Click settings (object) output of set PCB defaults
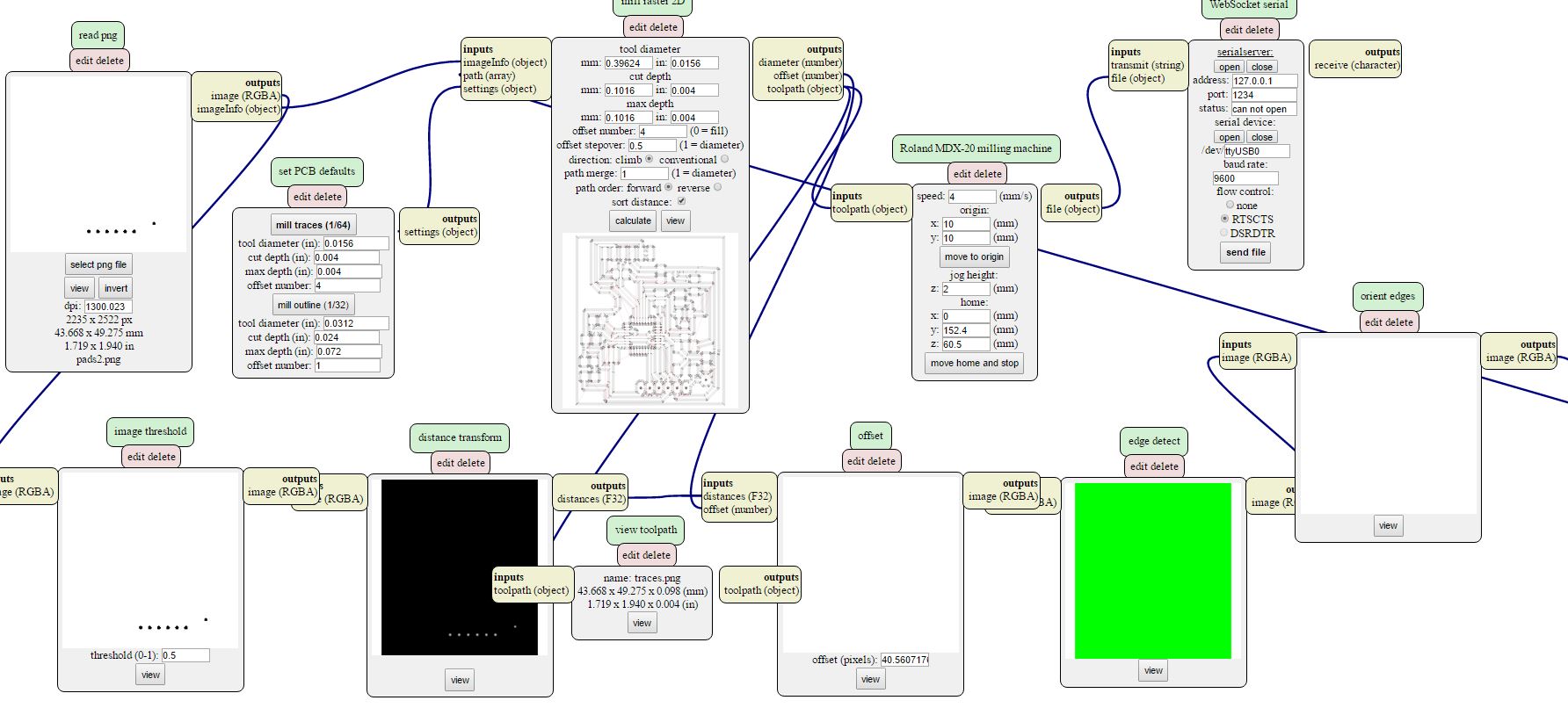This screenshot has height=715, width=1568. 440,232
